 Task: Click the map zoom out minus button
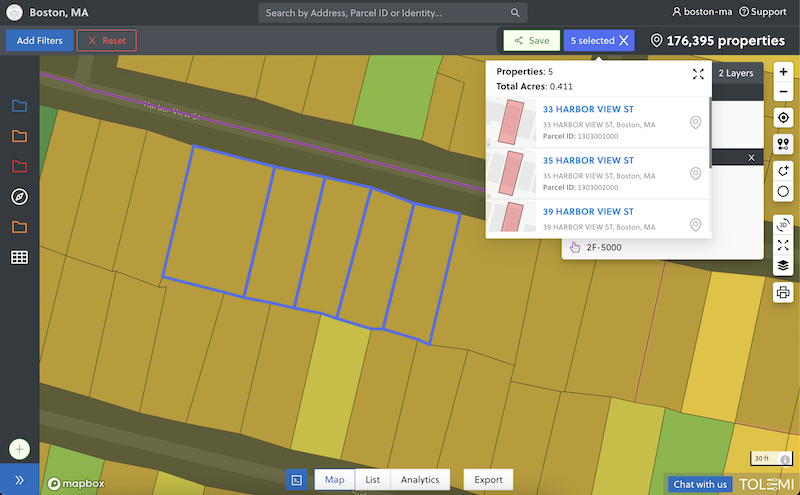tap(783, 92)
